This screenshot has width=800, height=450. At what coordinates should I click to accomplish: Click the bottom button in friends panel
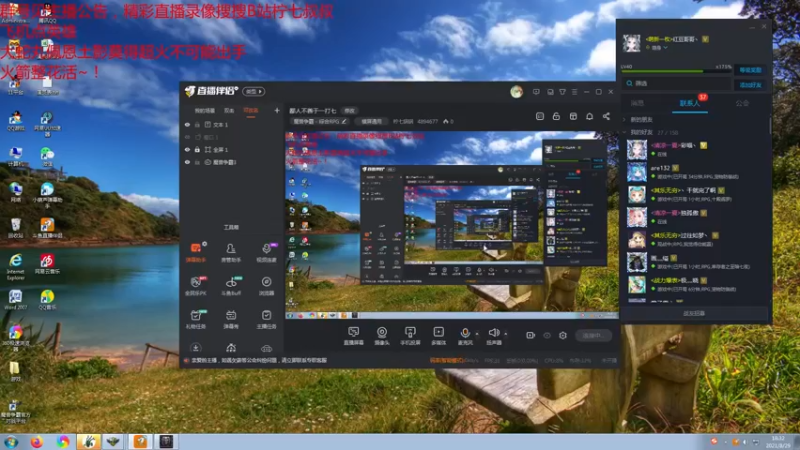(x=694, y=313)
